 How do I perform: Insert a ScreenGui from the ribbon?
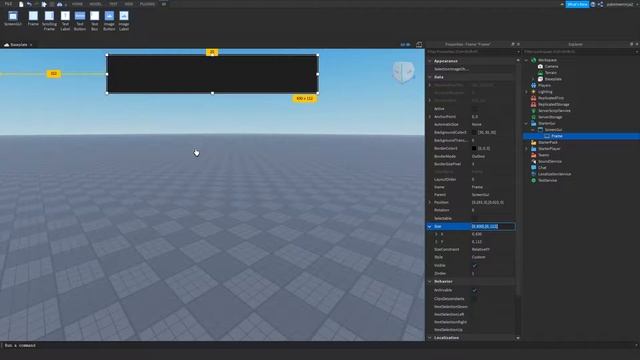click(13, 18)
